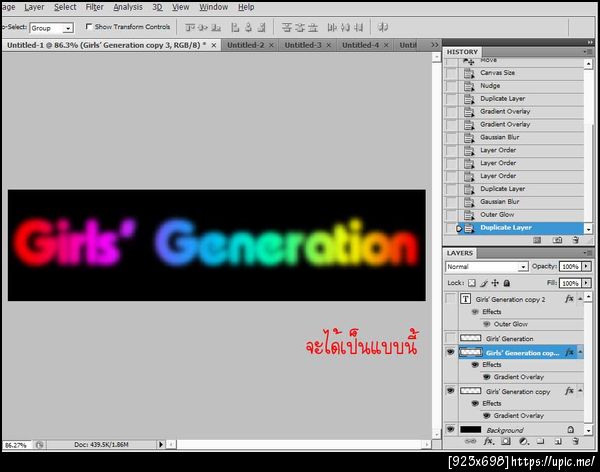Screen dimensions: 600x472
Task: Click Distribute bottom edges icon
Action: pos(313,28)
